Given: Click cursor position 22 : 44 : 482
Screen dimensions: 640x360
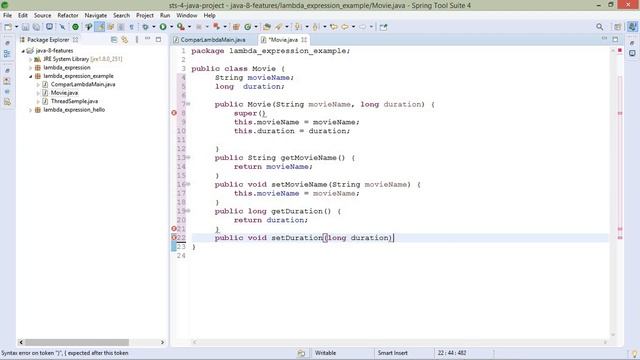Looking at the screenshot, I should (452, 353).
